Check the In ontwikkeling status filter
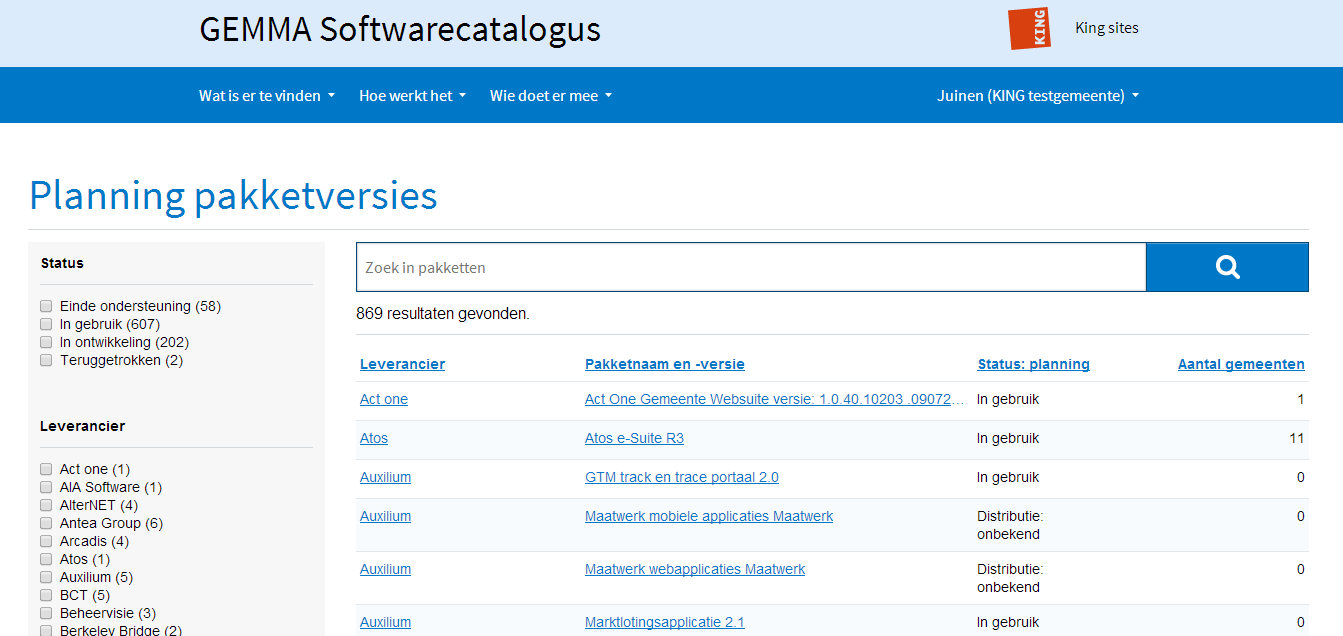The width and height of the screenshot is (1343, 636). click(46, 342)
